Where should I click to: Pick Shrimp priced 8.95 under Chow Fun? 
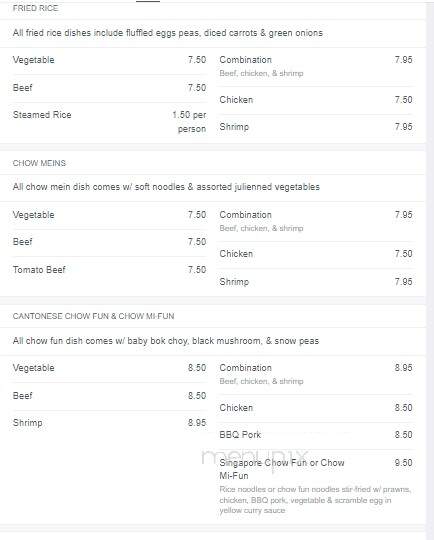click(x=109, y=423)
